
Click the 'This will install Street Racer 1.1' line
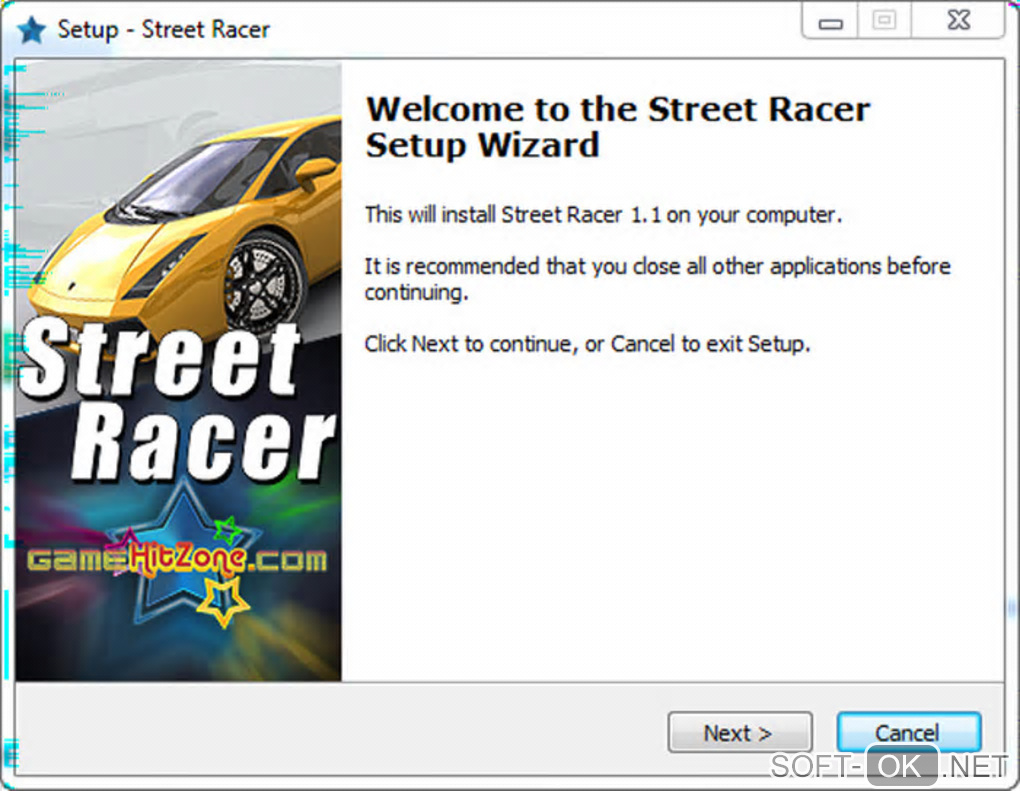coord(603,214)
